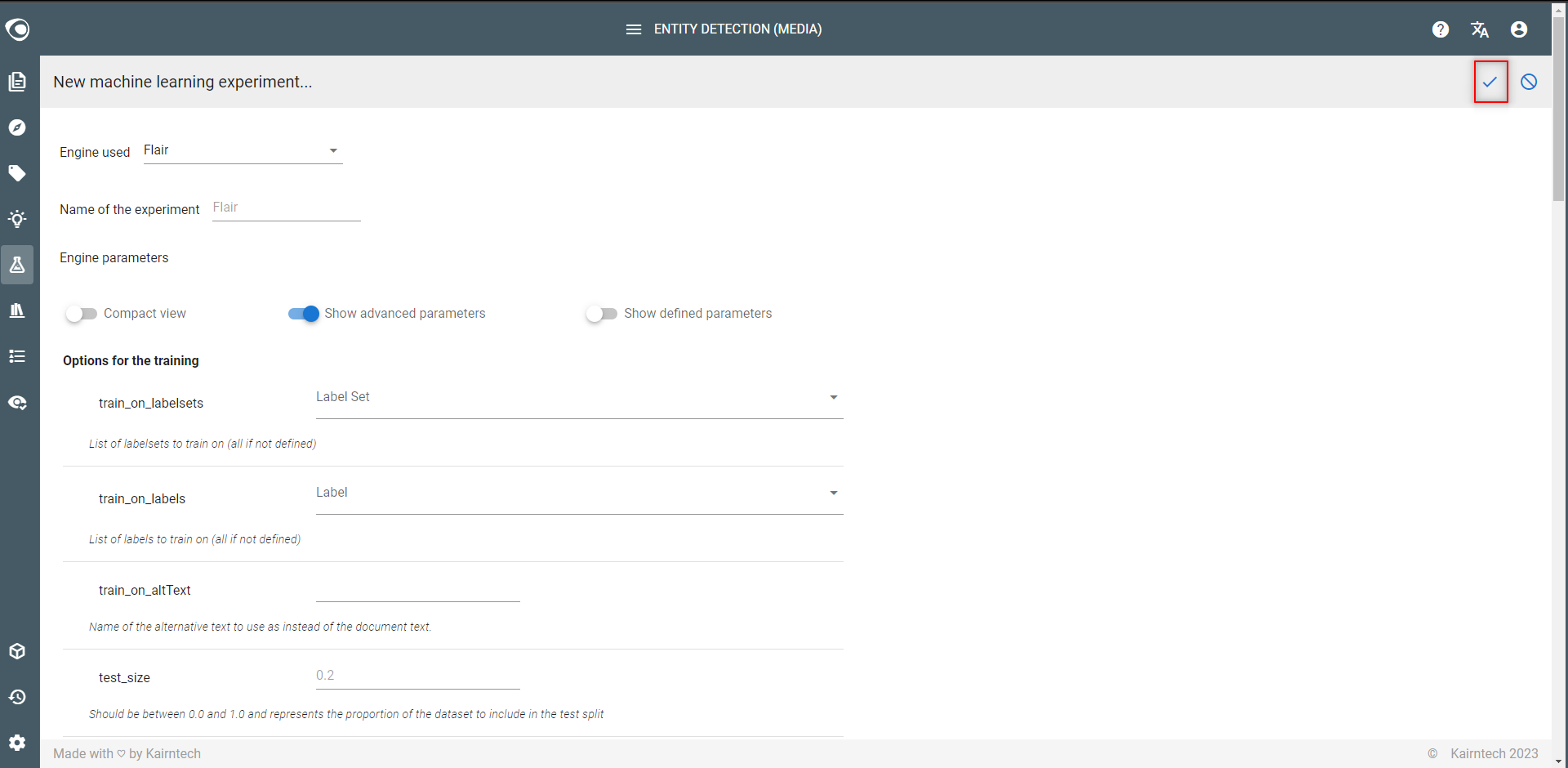
Task: Open the suggestions lightbulb icon in the sidebar
Action: tap(17, 219)
